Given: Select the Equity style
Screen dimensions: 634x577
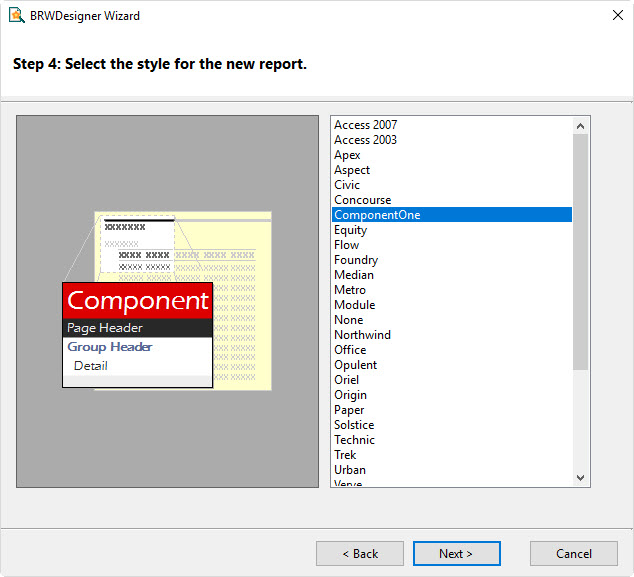Looking at the screenshot, I should click(x=452, y=229).
